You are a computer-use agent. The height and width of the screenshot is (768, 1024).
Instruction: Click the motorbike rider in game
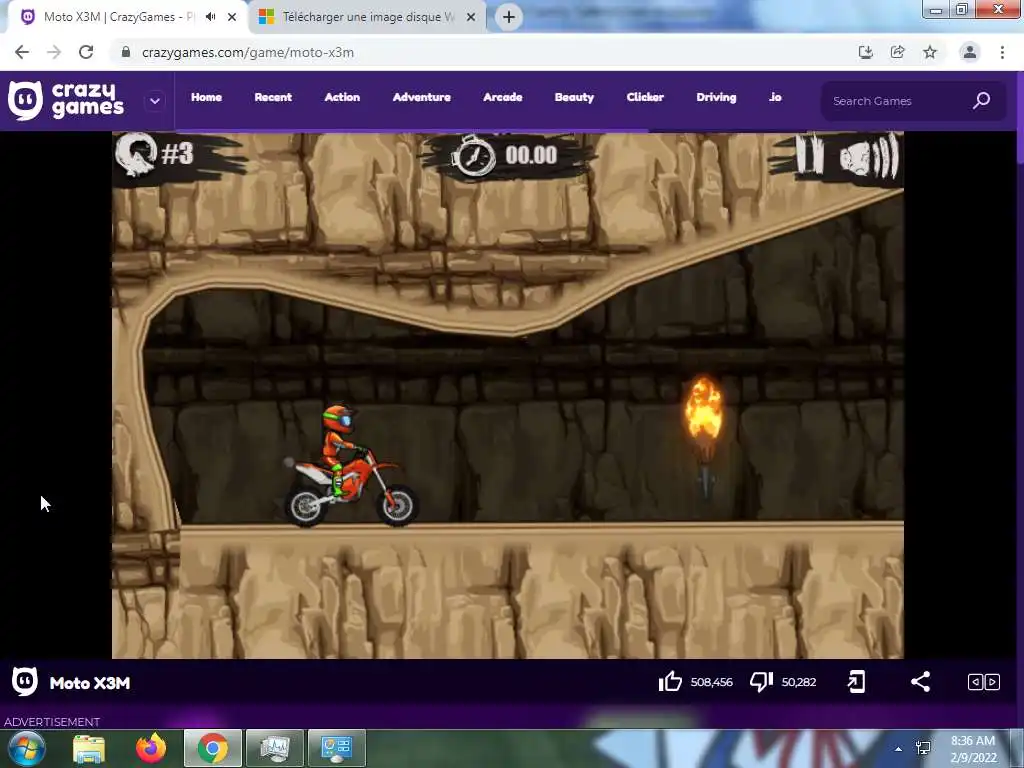(351, 466)
